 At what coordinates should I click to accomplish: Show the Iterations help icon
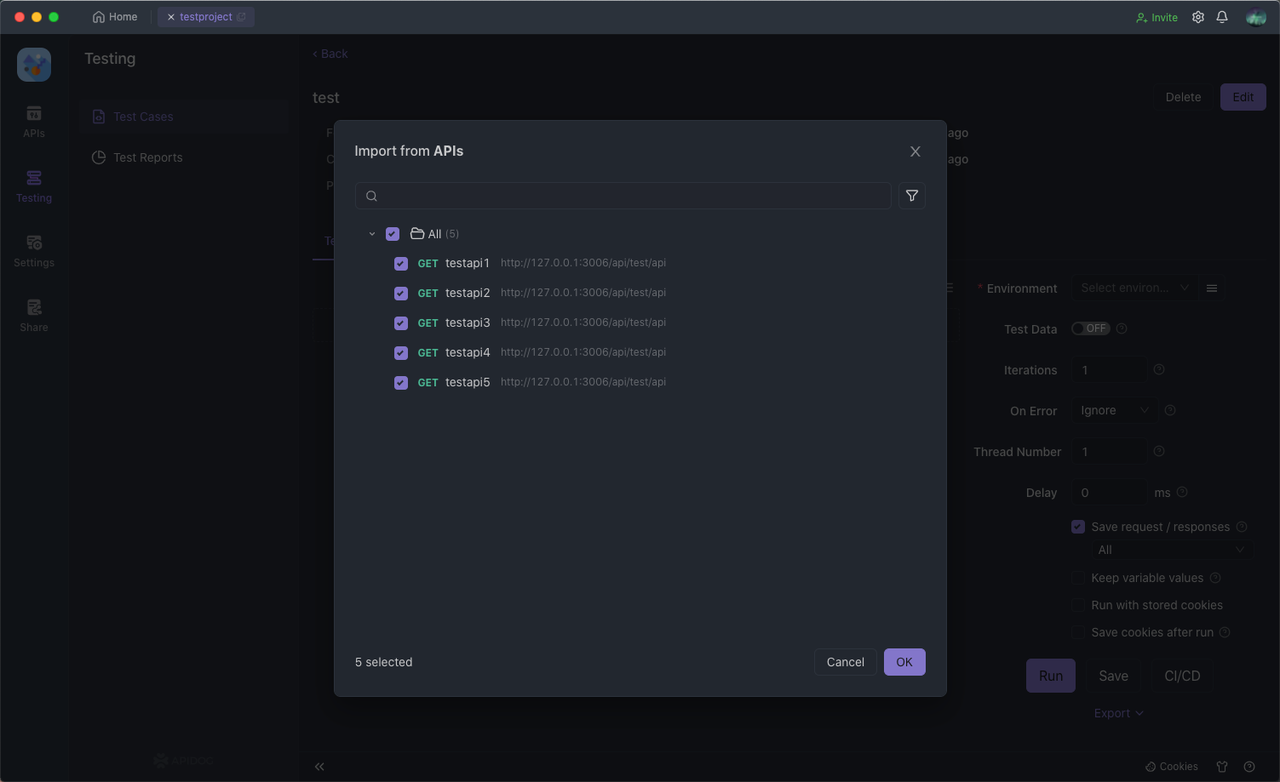[x=1159, y=370]
